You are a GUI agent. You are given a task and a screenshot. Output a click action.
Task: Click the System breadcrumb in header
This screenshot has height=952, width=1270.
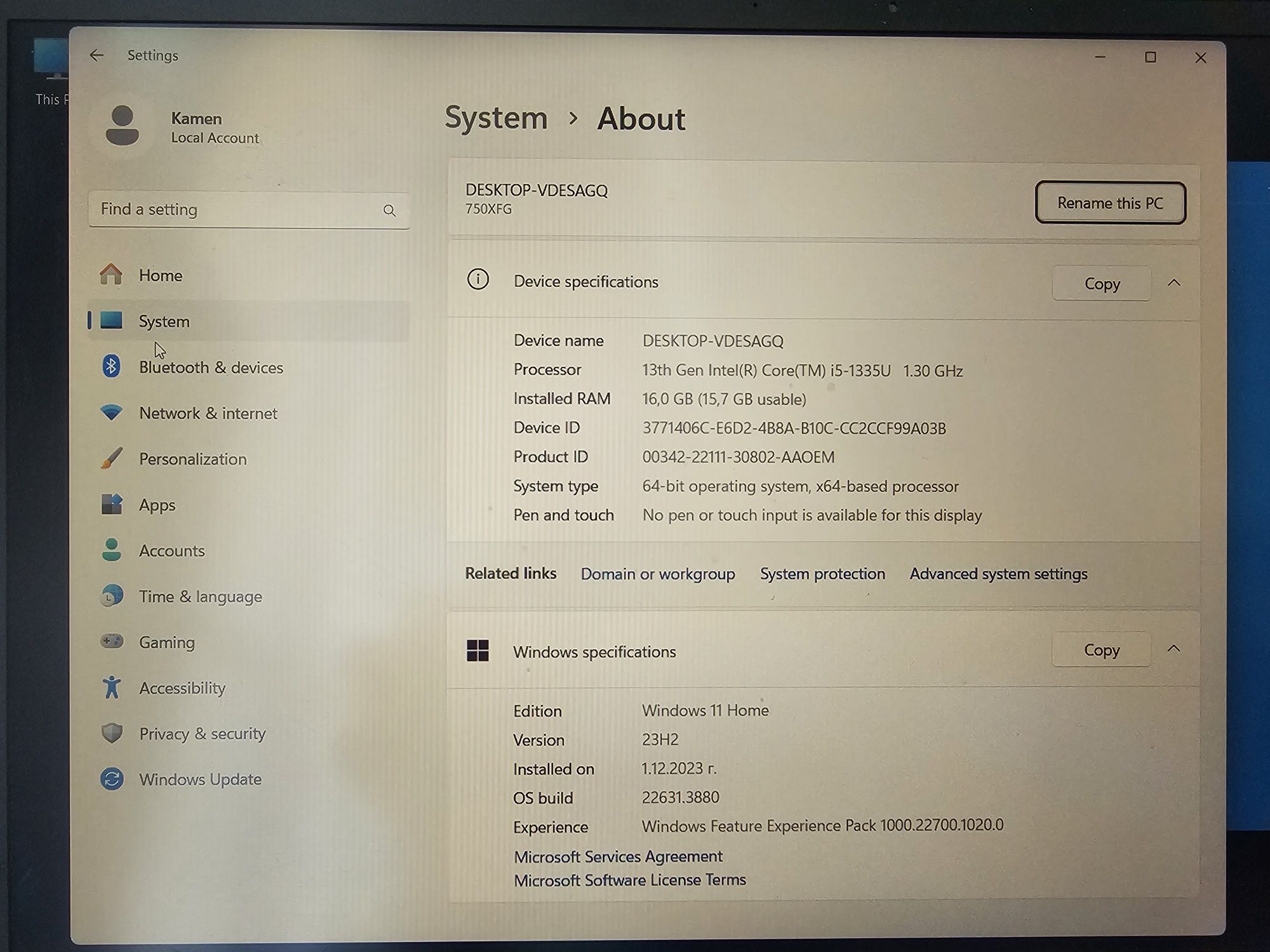(496, 118)
